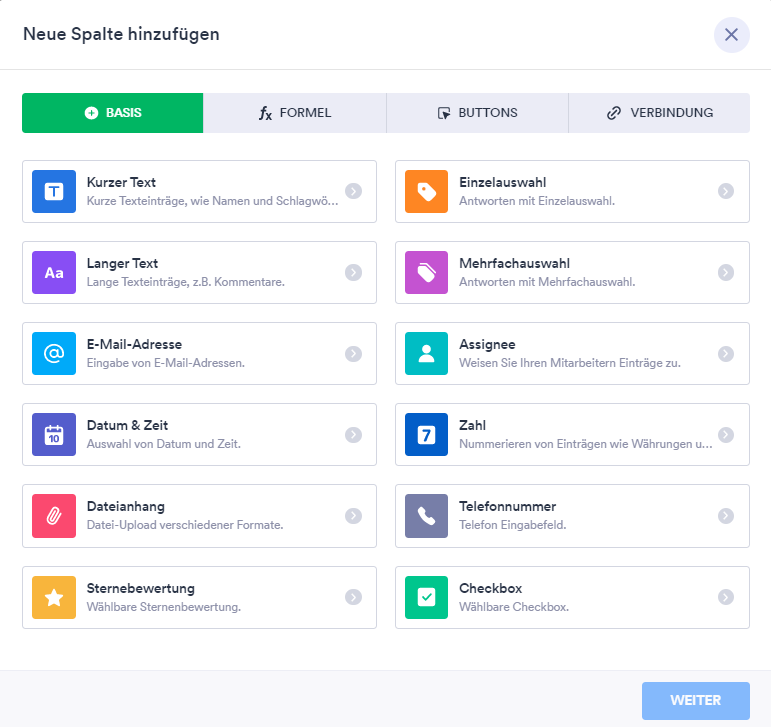Switch to the BASIS tab

click(113, 113)
